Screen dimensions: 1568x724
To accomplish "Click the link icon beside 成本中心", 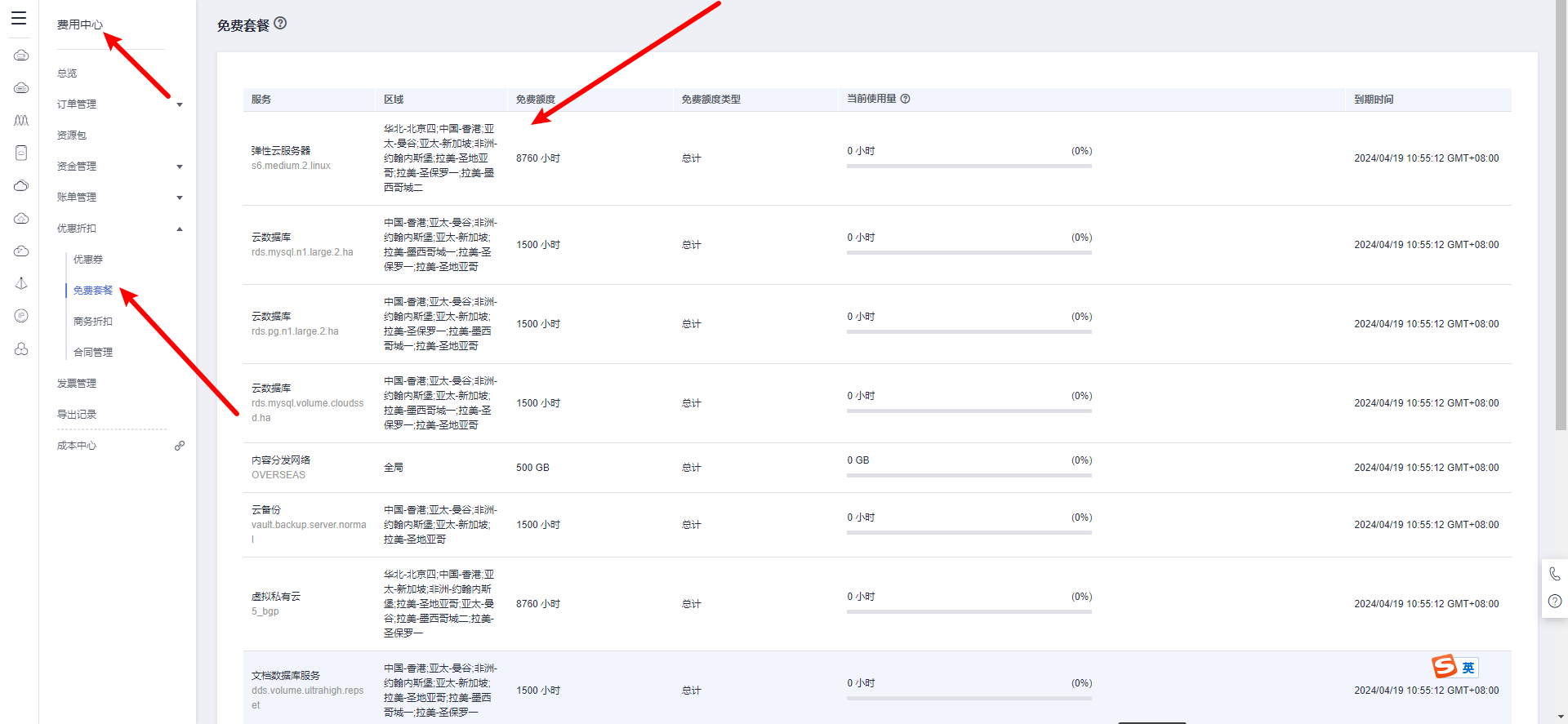I will click(180, 446).
